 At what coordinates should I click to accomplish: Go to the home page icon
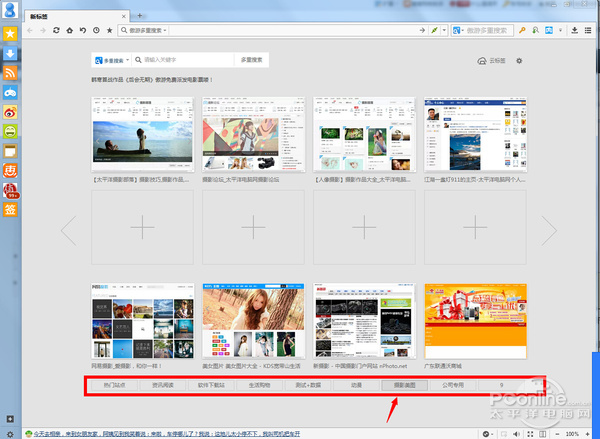(x=69, y=30)
